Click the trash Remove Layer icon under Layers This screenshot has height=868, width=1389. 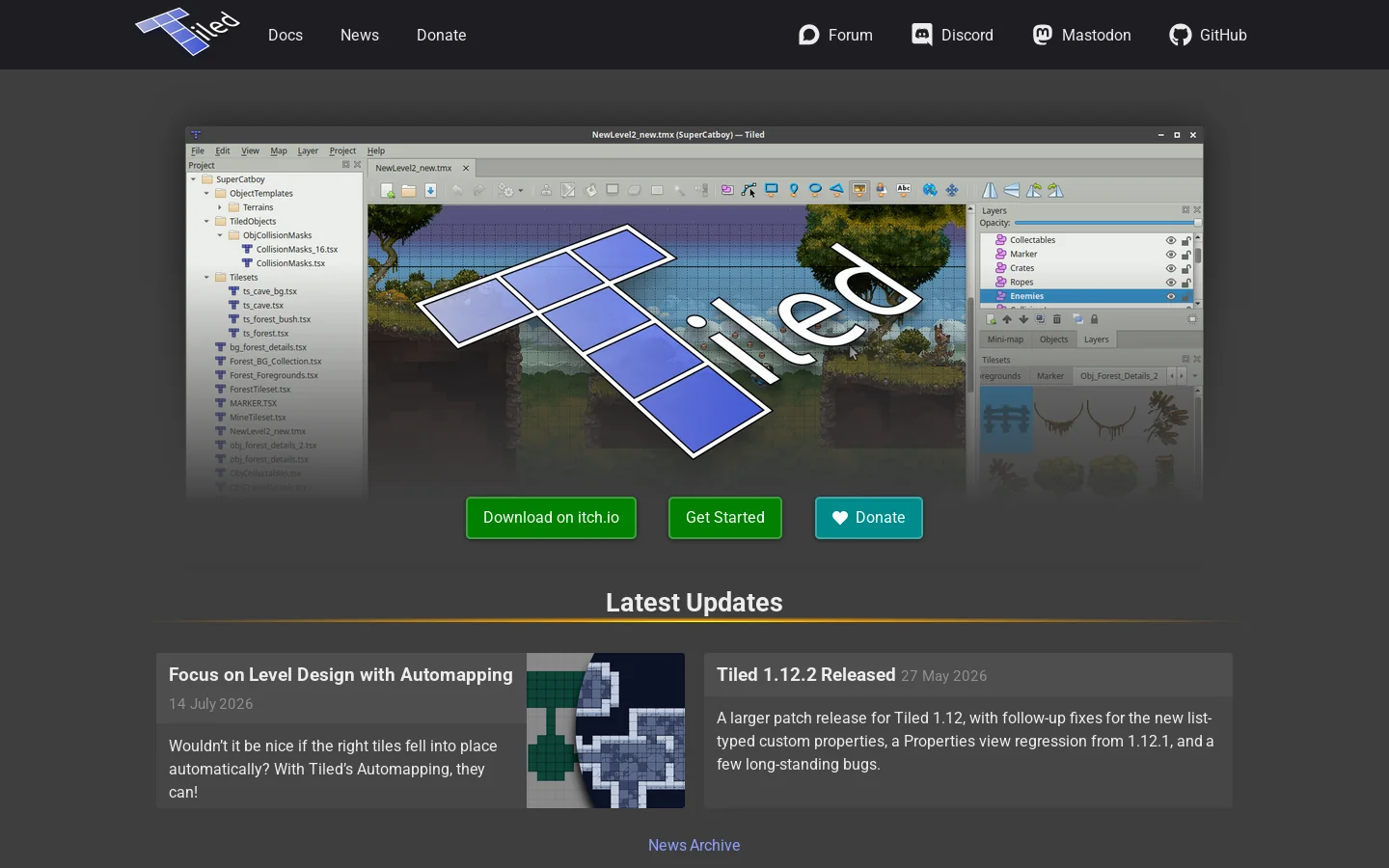1057,319
